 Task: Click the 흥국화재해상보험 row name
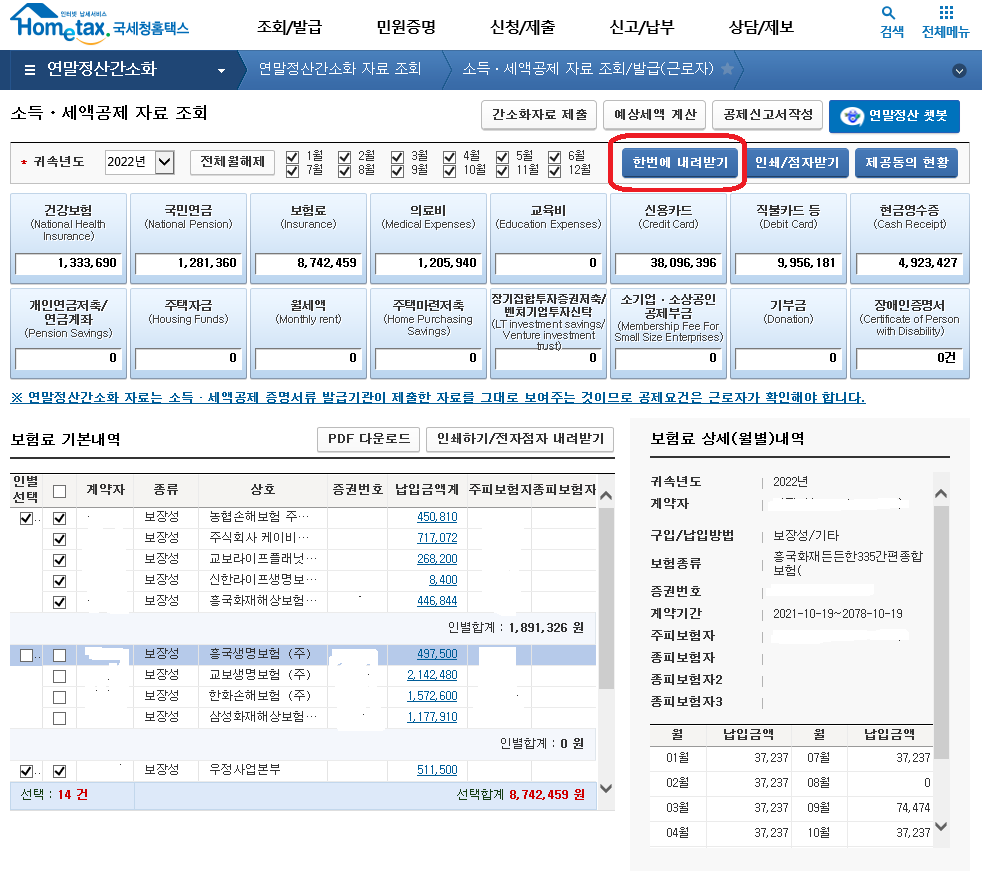coord(262,600)
